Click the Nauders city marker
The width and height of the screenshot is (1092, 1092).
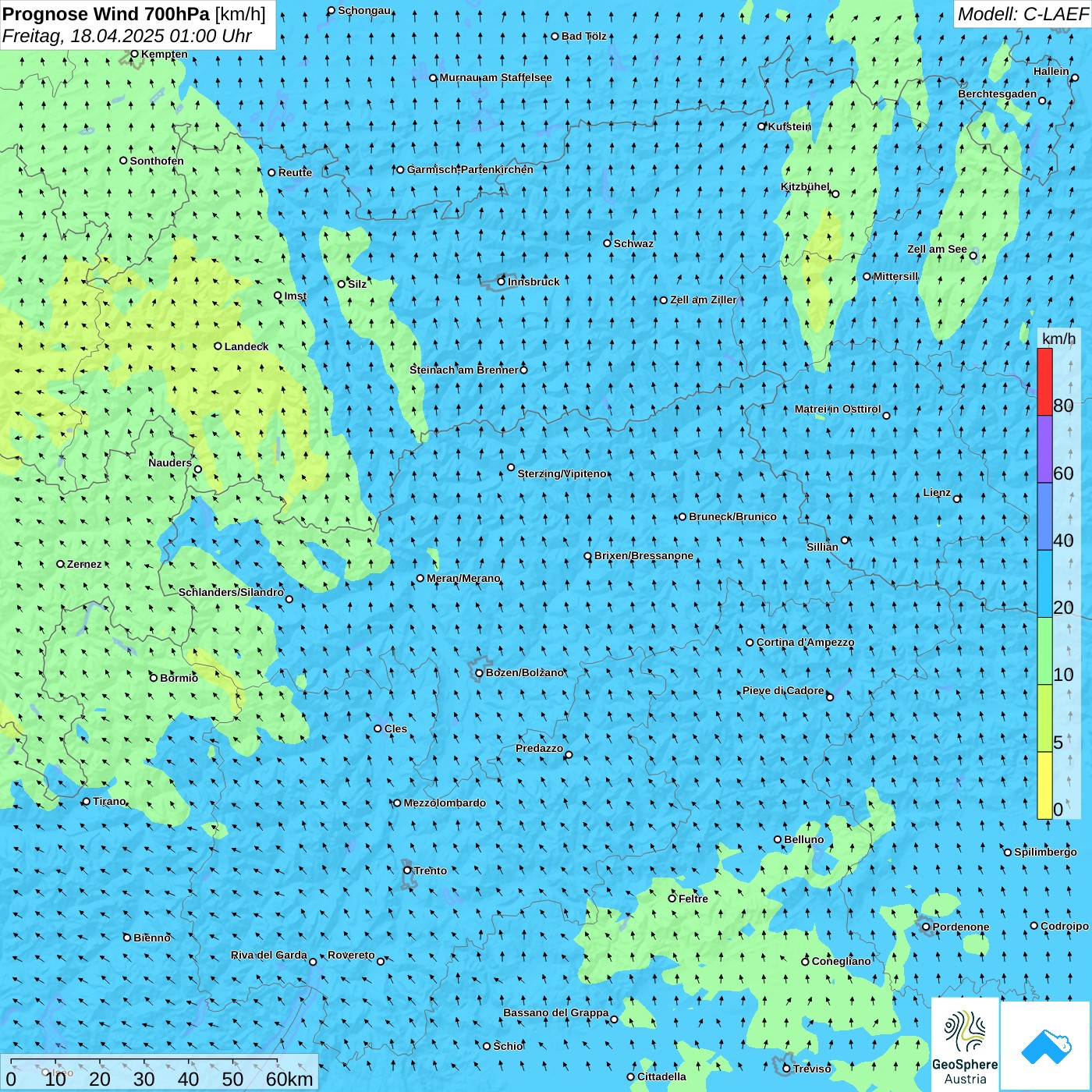tap(198, 469)
